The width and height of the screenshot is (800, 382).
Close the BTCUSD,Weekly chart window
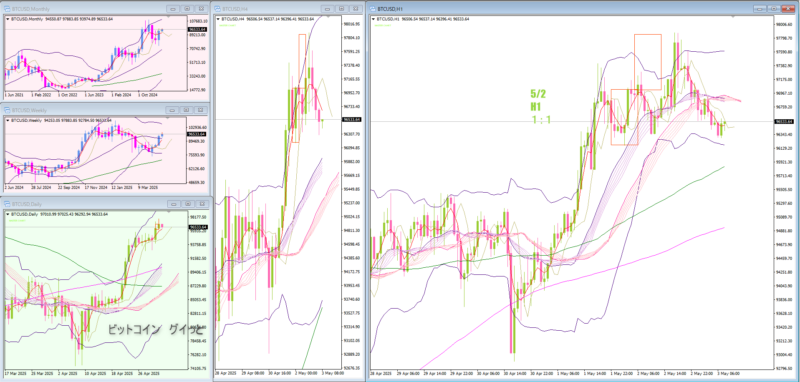[202, 110]
